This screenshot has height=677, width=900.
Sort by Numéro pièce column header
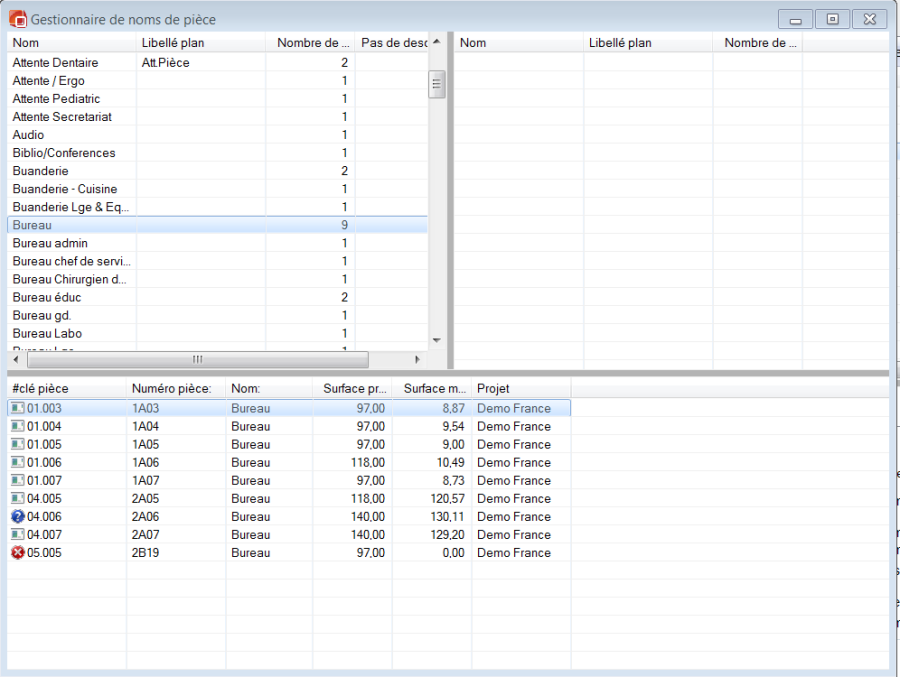coord(175,388)
